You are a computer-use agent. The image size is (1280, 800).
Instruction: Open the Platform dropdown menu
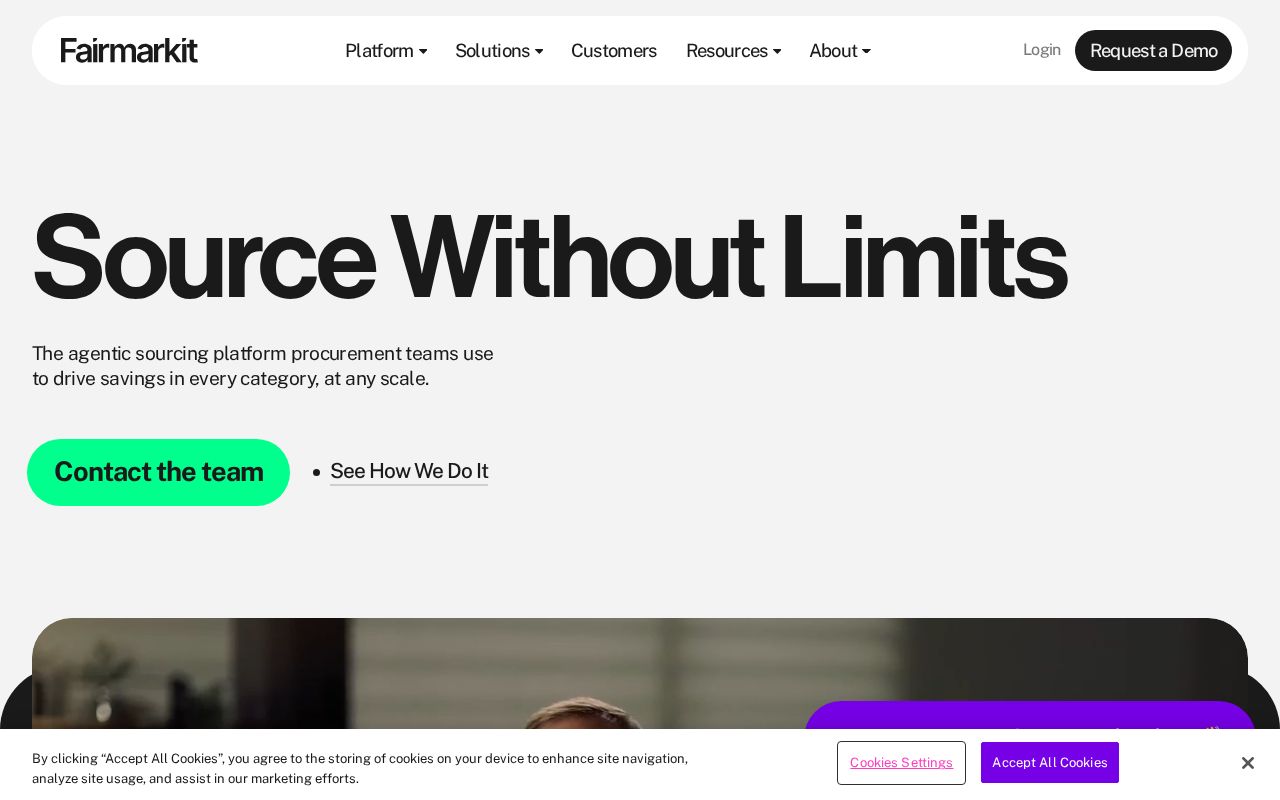(386, 50)
